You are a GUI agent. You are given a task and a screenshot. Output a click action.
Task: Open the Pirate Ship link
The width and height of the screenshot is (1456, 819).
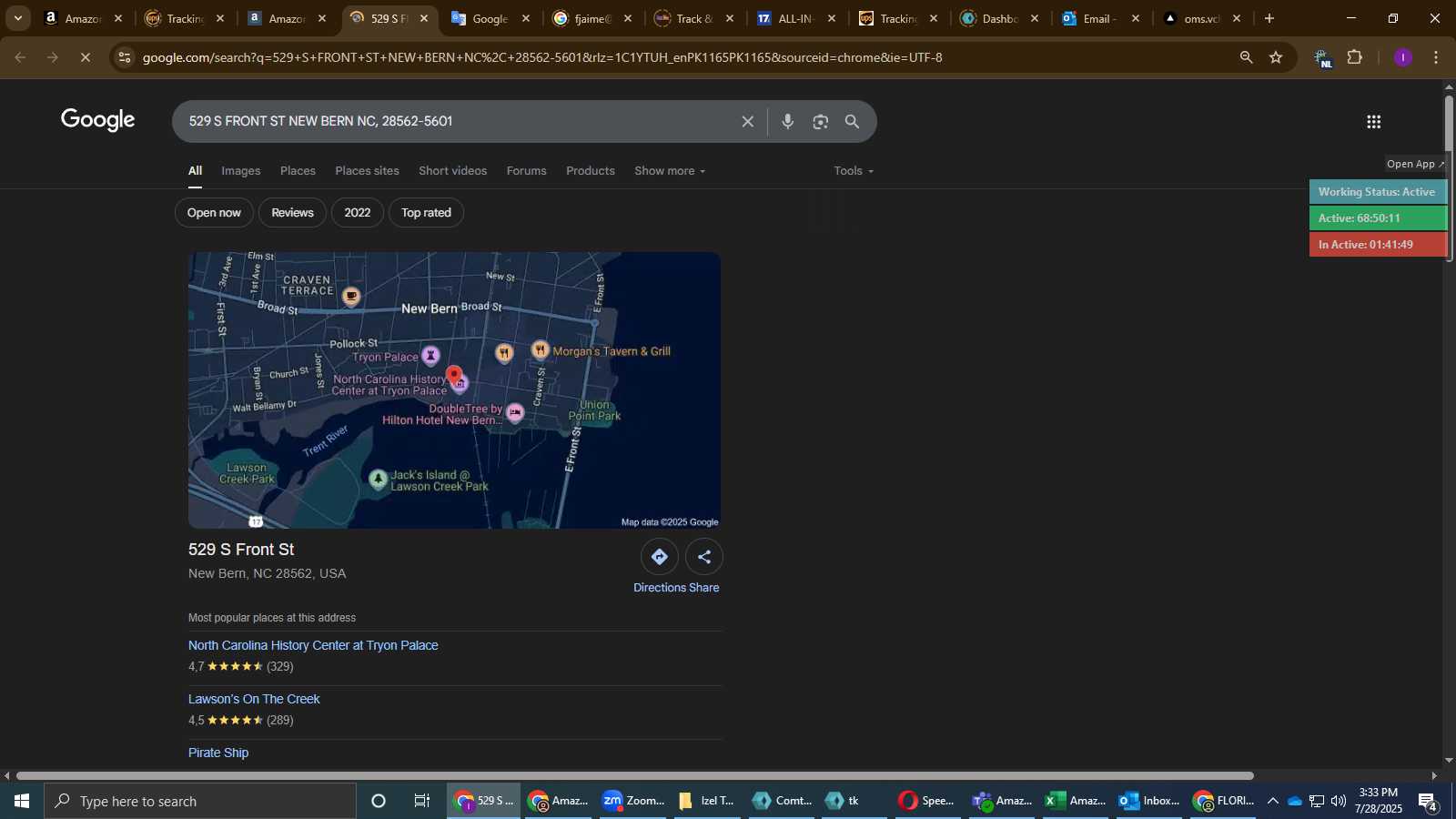218,753
